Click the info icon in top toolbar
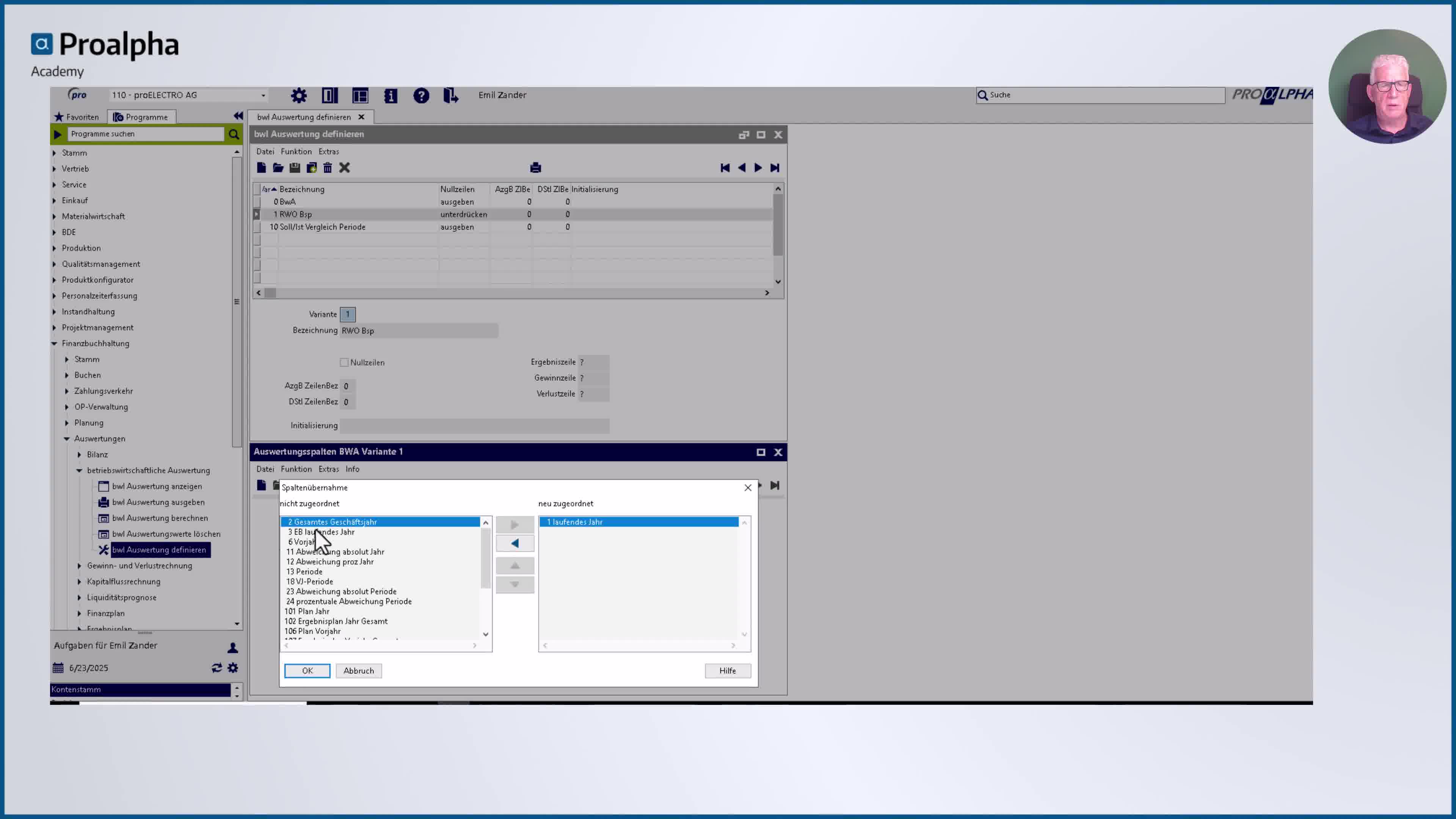The width and height of the screenshot is (1456, 819). [391, 96]
